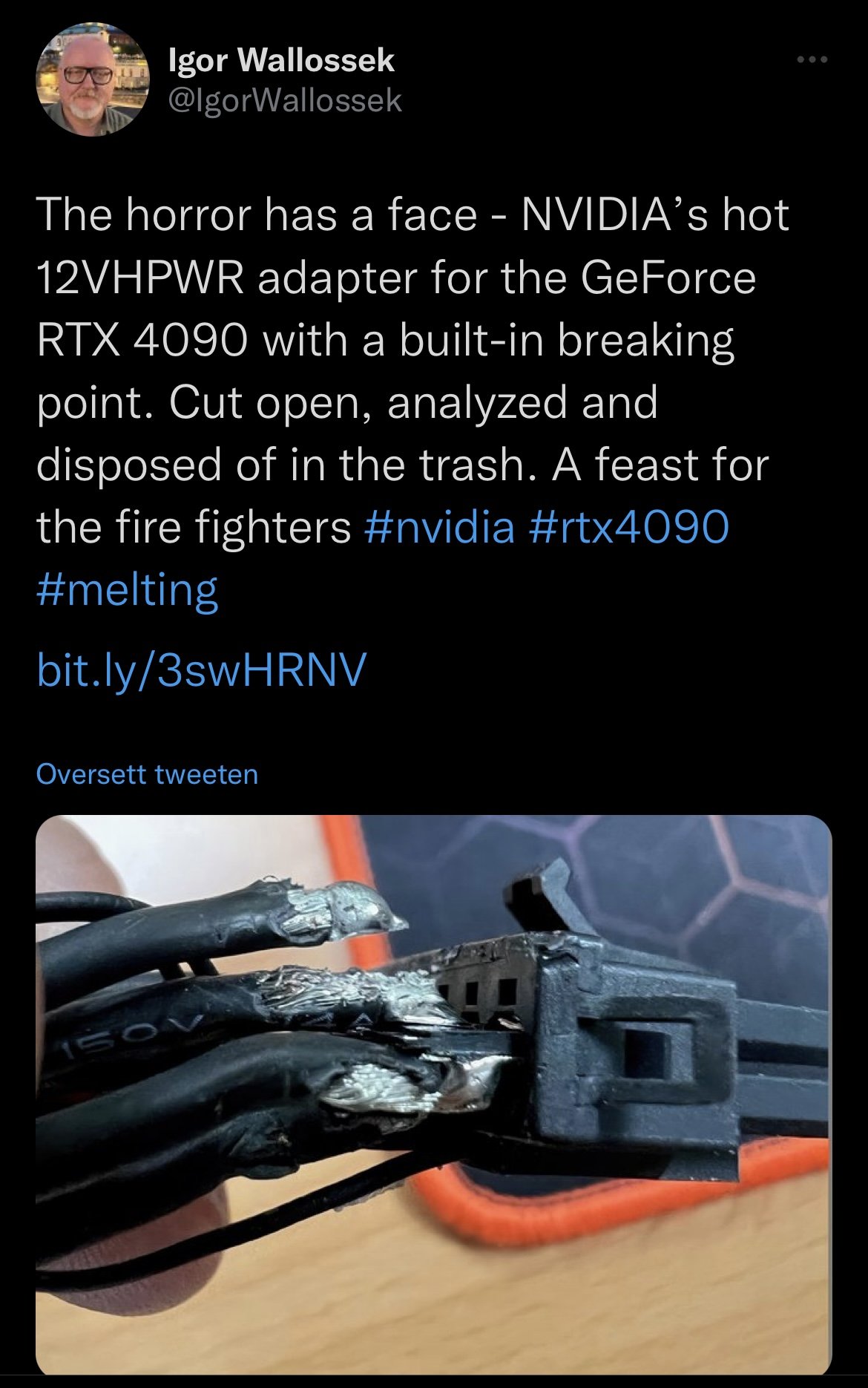Visit the @IgorWallossek handle
Viewport: 868px width, 1388px height.
(286, 100)
